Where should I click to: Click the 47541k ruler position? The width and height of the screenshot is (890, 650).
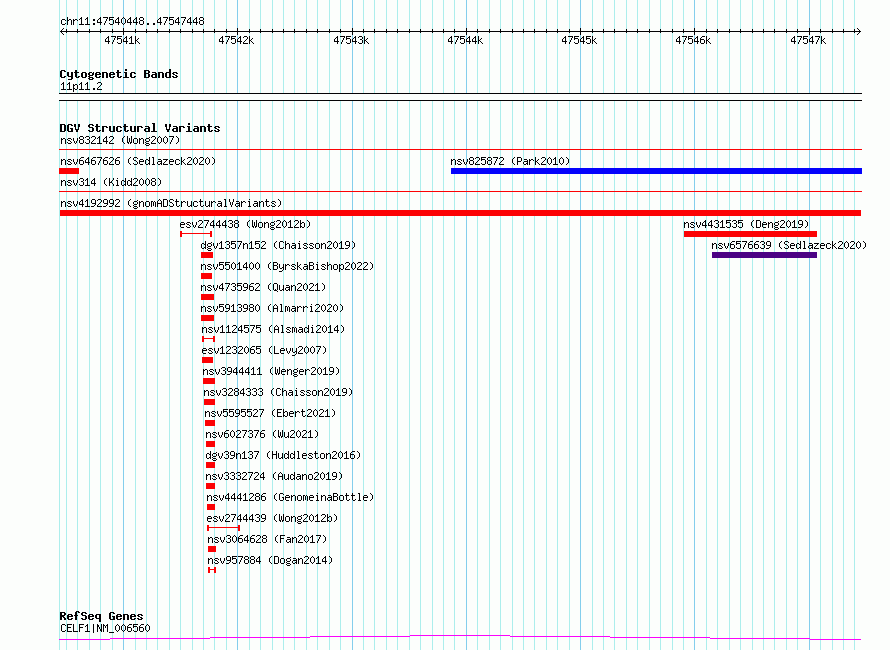coord(122,40)
